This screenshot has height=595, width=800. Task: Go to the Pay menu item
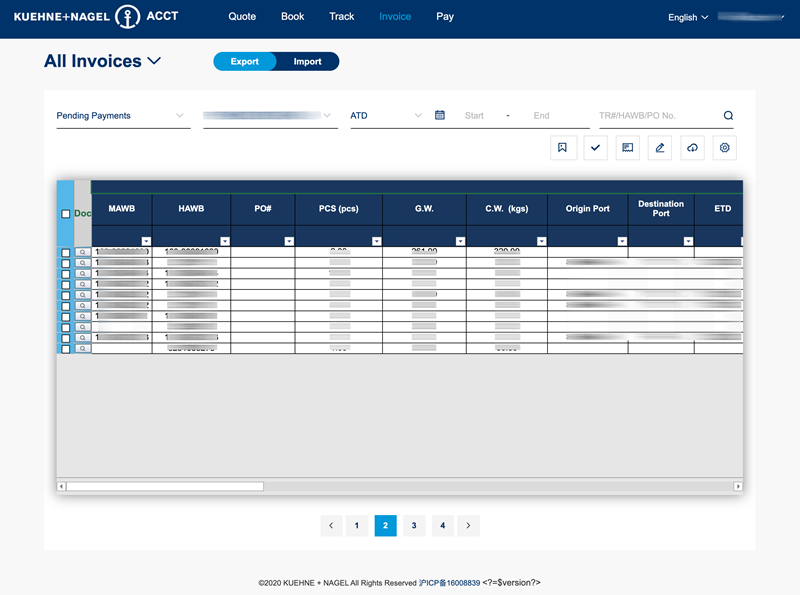(445, 17)
